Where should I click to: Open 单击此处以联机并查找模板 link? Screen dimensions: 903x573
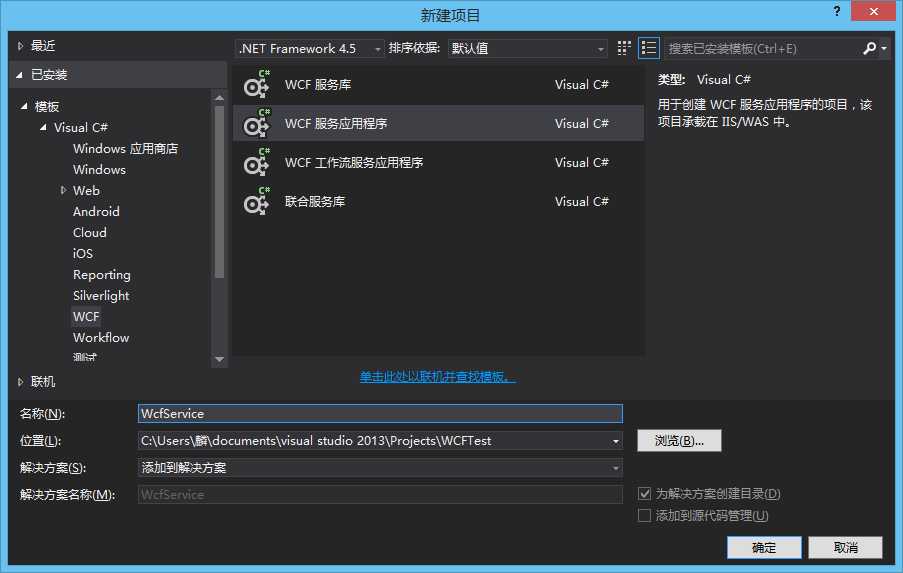tap(438, 377)
